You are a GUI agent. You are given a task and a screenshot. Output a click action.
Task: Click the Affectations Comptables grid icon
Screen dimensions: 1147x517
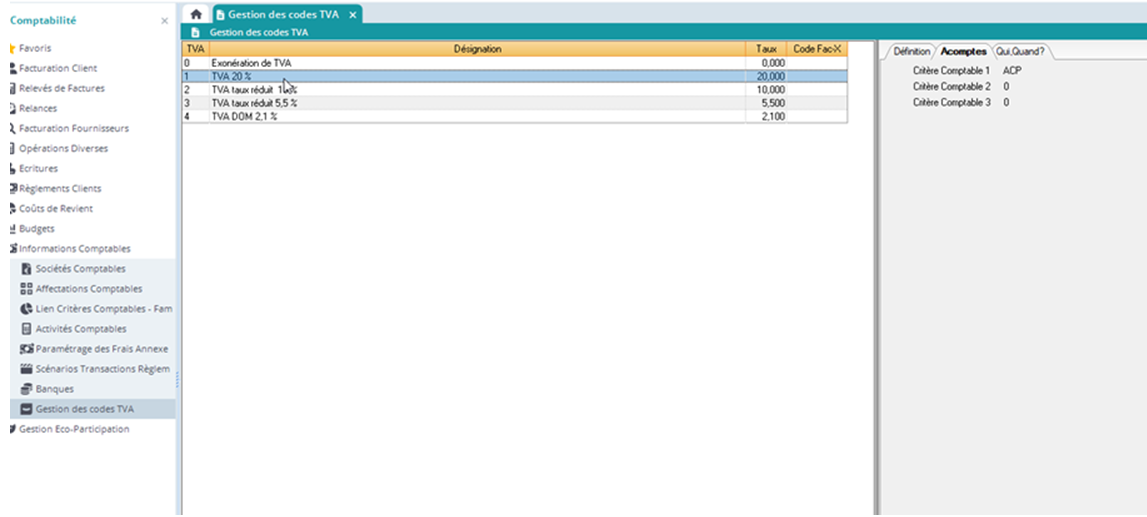click(x=27, y=289)
